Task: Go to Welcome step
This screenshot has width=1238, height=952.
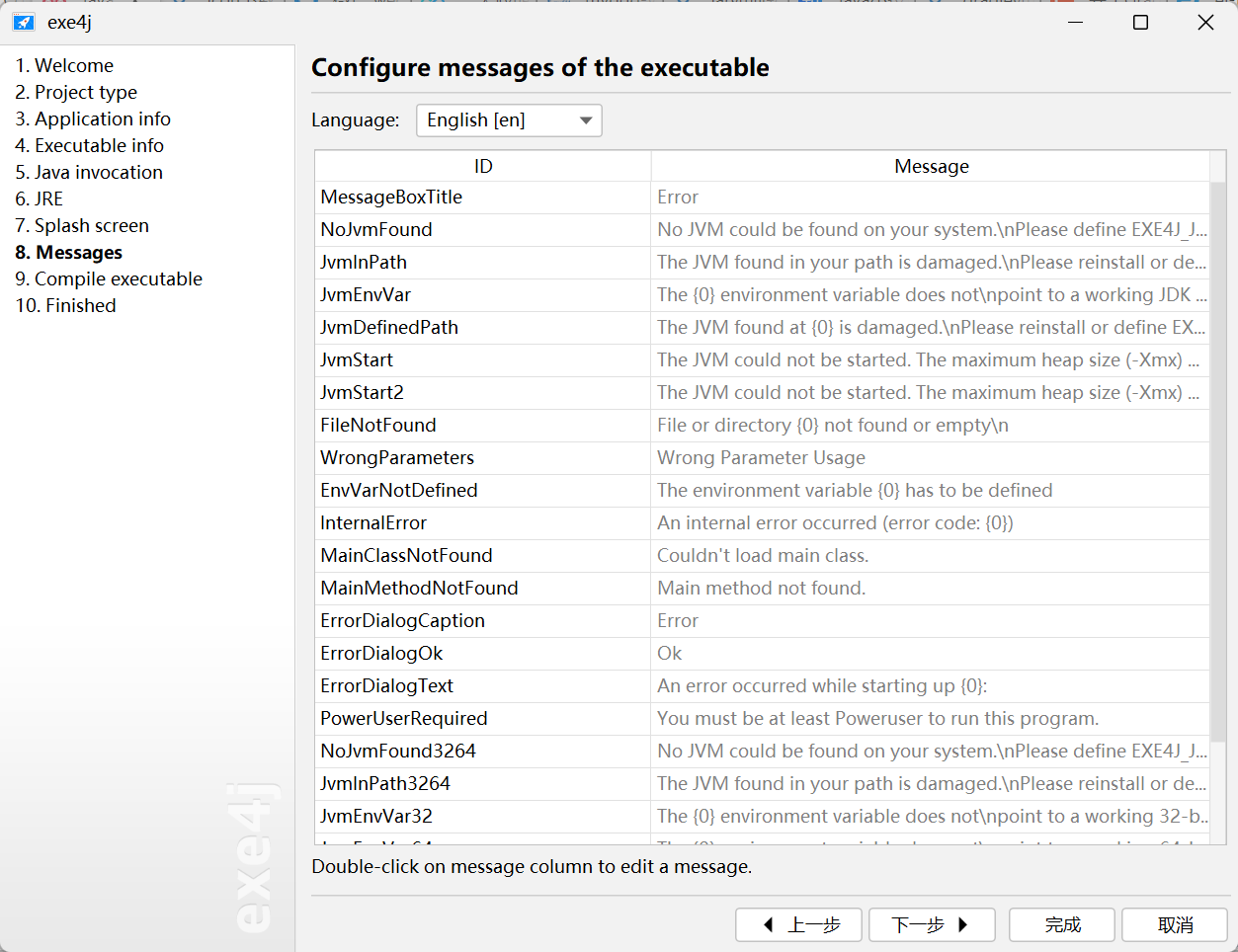Action: click(x=64, y=65)
